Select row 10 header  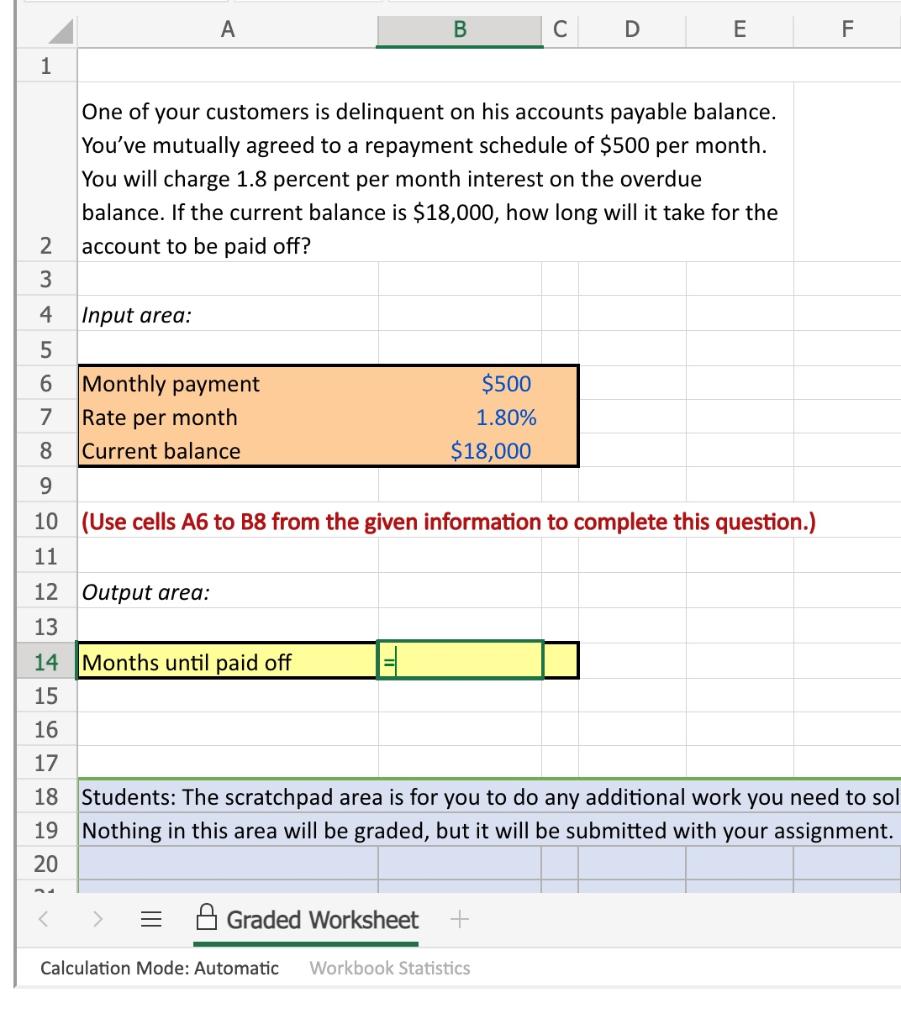click(46, 521)
